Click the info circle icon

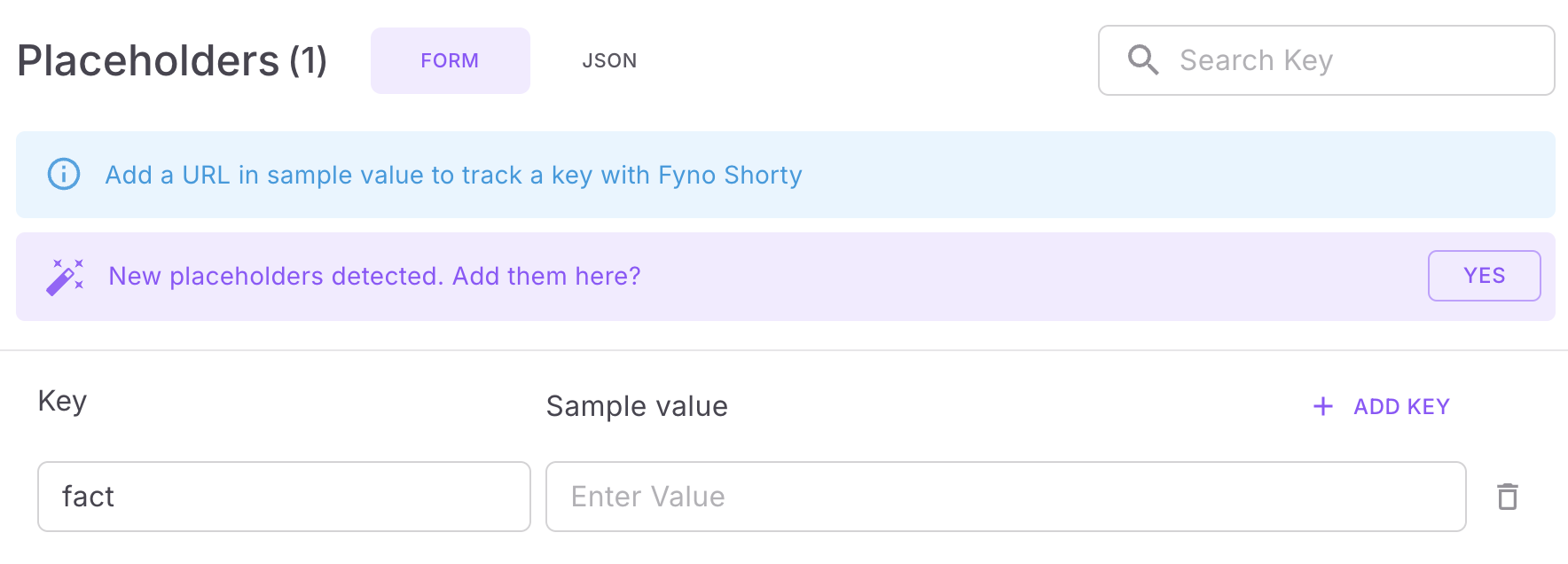(64, 174)
